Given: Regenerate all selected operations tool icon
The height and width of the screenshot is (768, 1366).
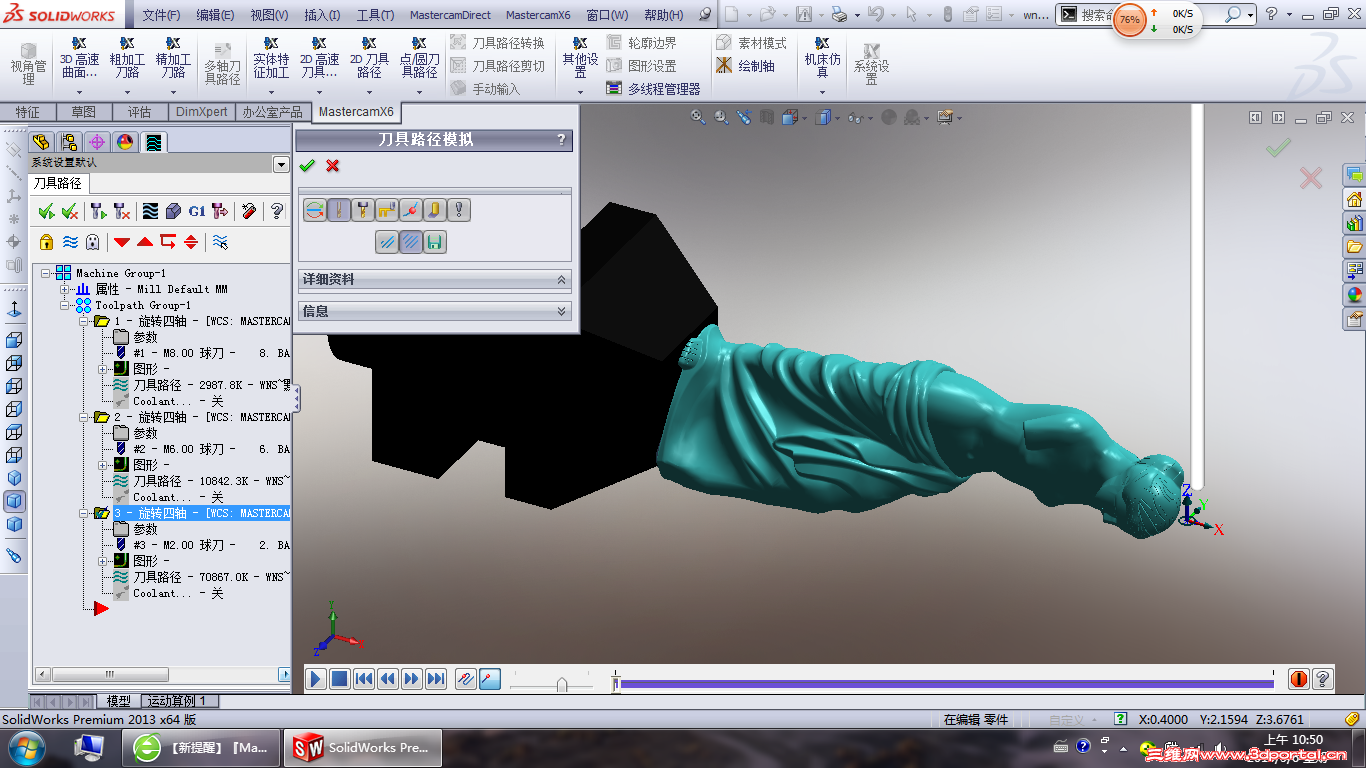Looking at the screenshot, I should (x=97, y=211).
